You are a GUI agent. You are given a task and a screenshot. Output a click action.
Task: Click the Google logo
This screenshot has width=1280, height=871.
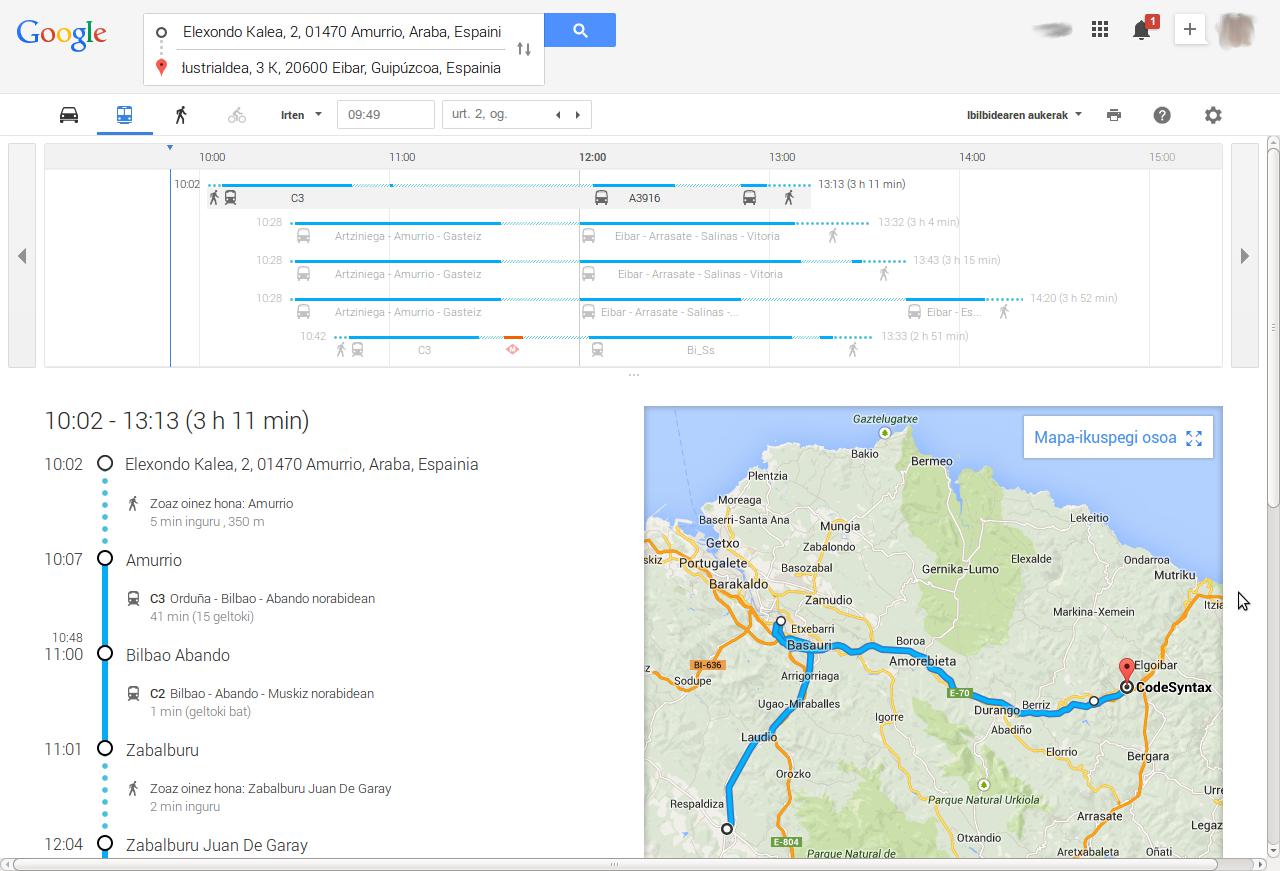click(x=62, y=34)
